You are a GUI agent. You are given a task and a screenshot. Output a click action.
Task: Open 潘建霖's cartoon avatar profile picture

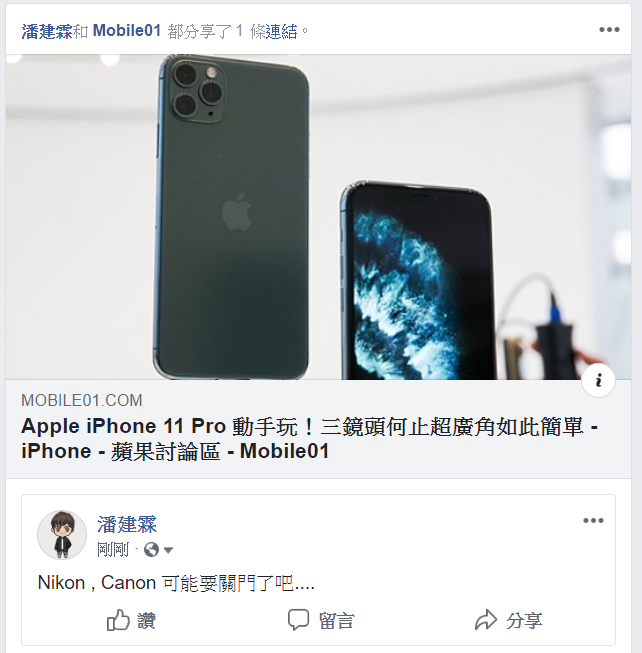pyautogui.click(x=62, y=535)
